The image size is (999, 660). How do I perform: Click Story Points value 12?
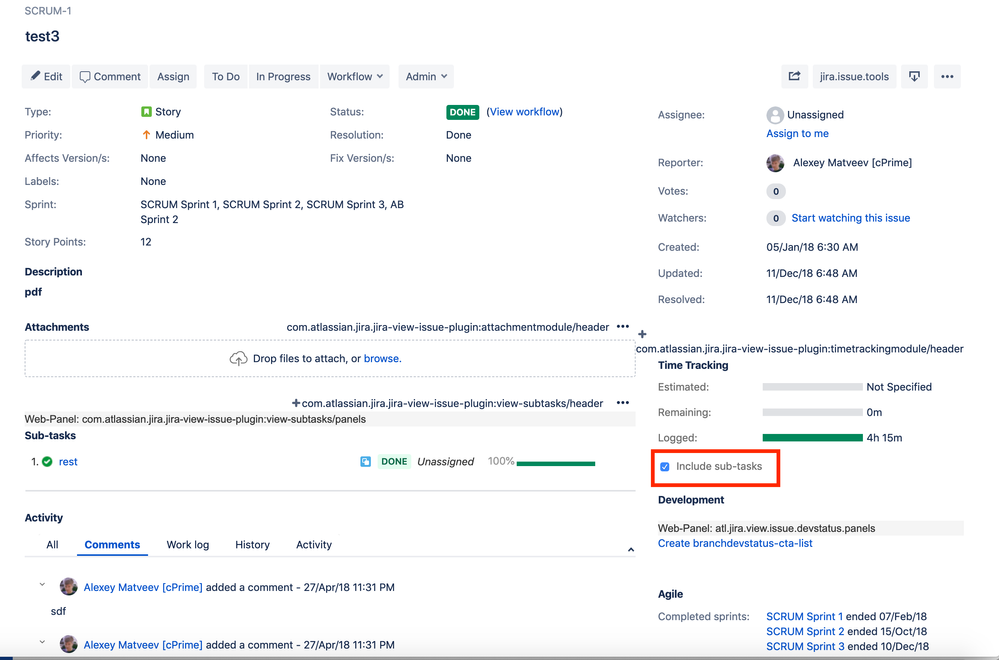(x=146, y=242)
